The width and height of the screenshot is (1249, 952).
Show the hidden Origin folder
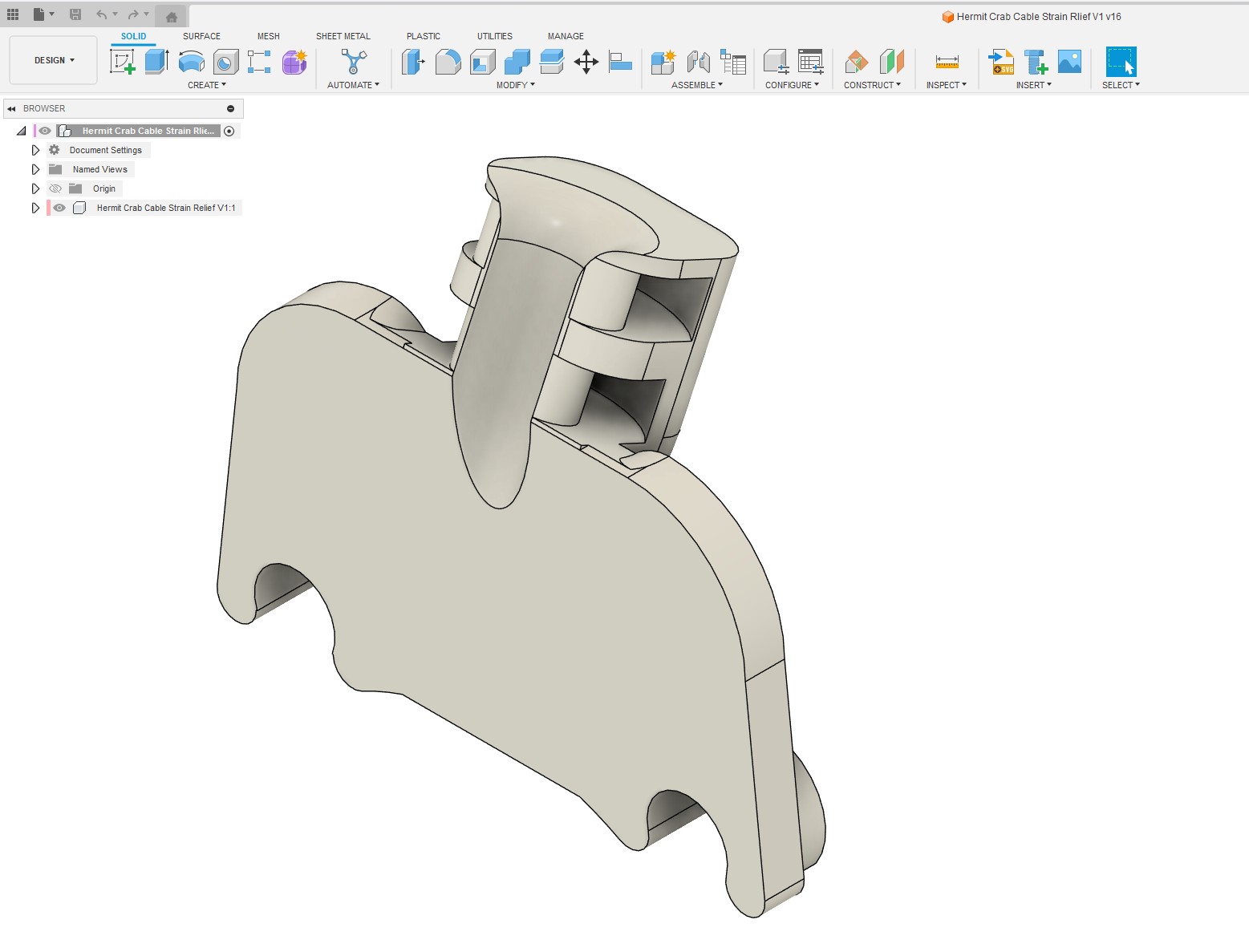tap(55, 188)
